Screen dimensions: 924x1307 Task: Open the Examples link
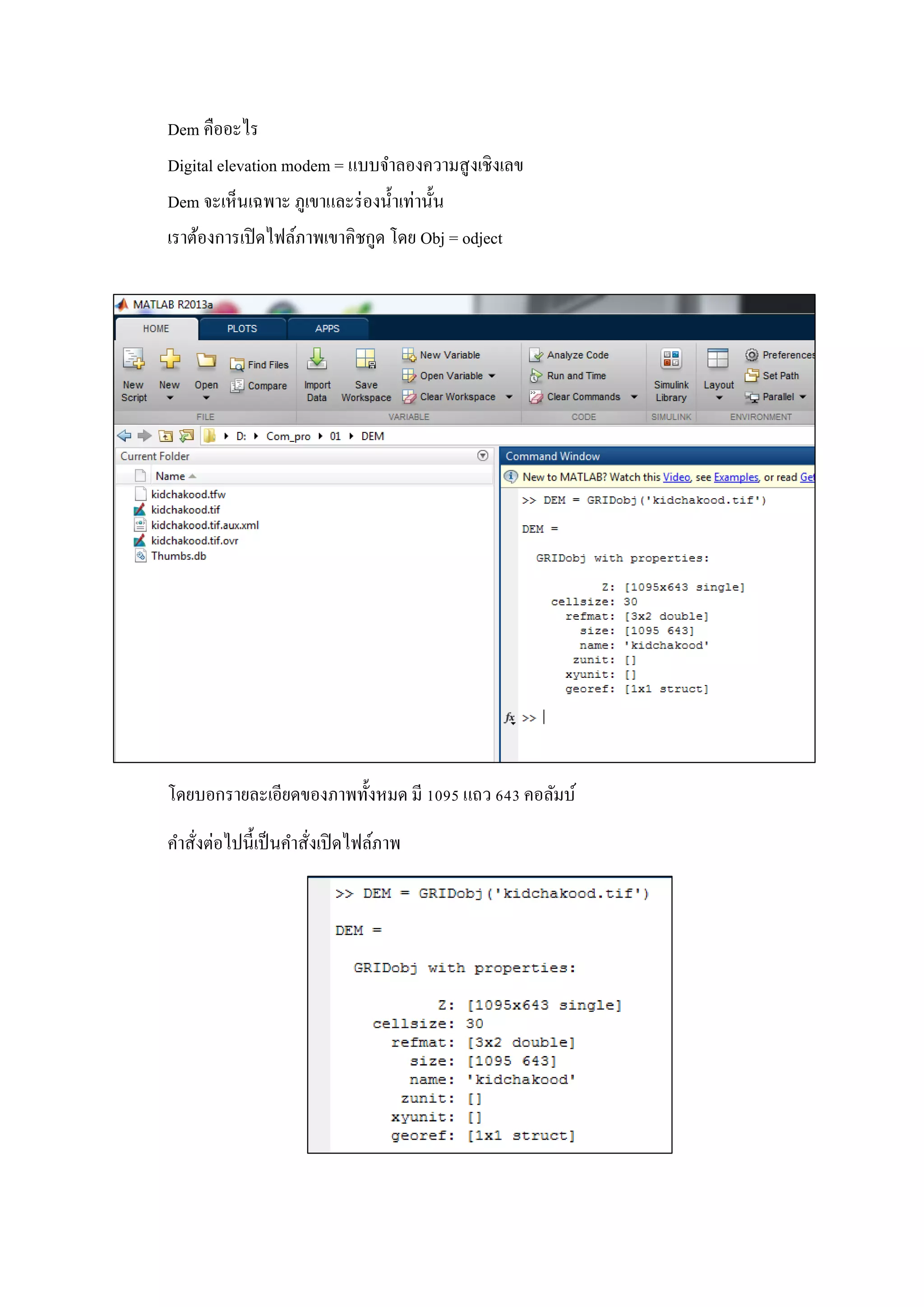coord(736,477)
